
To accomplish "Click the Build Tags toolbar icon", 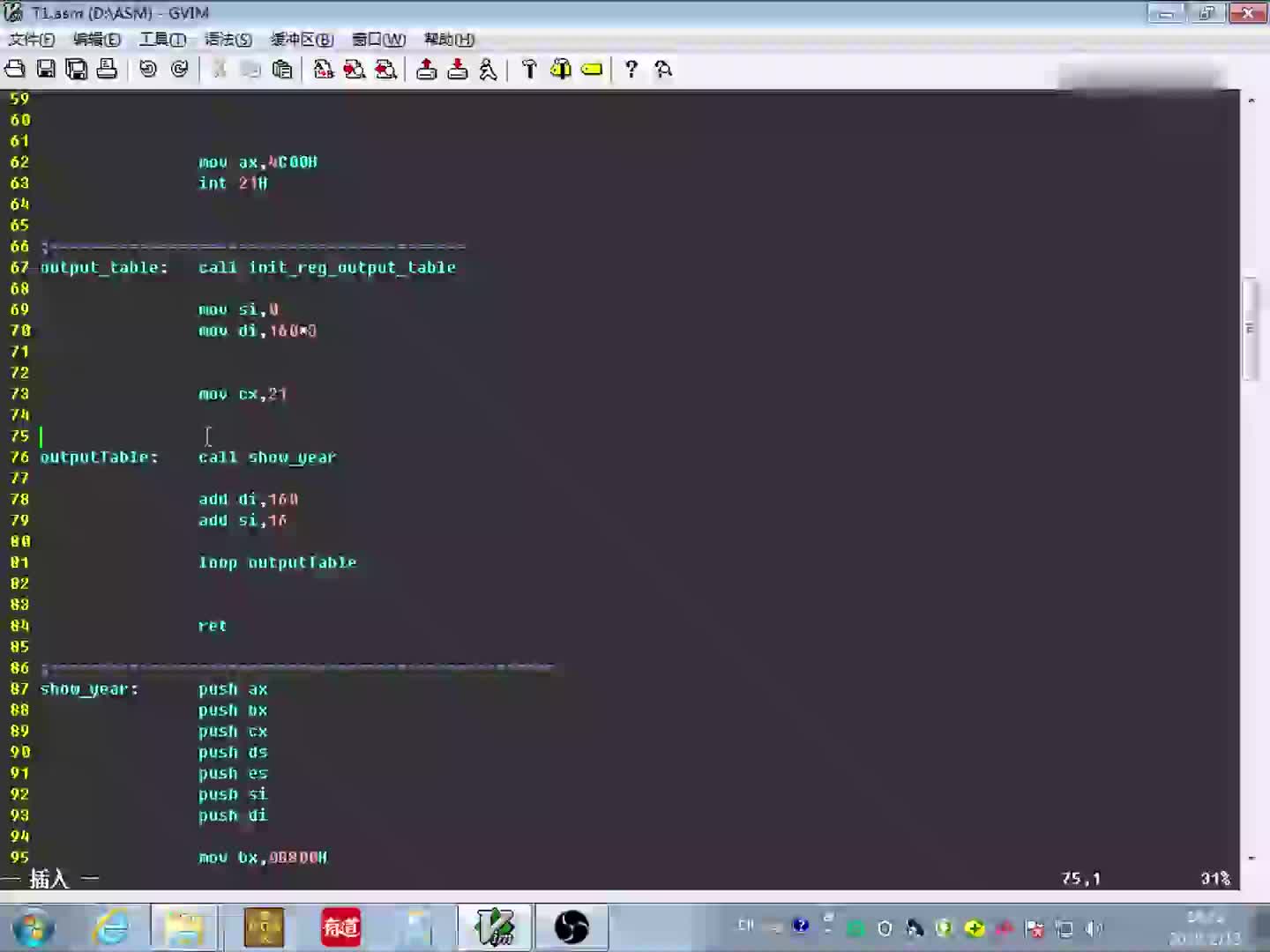I will click(561, 69).
